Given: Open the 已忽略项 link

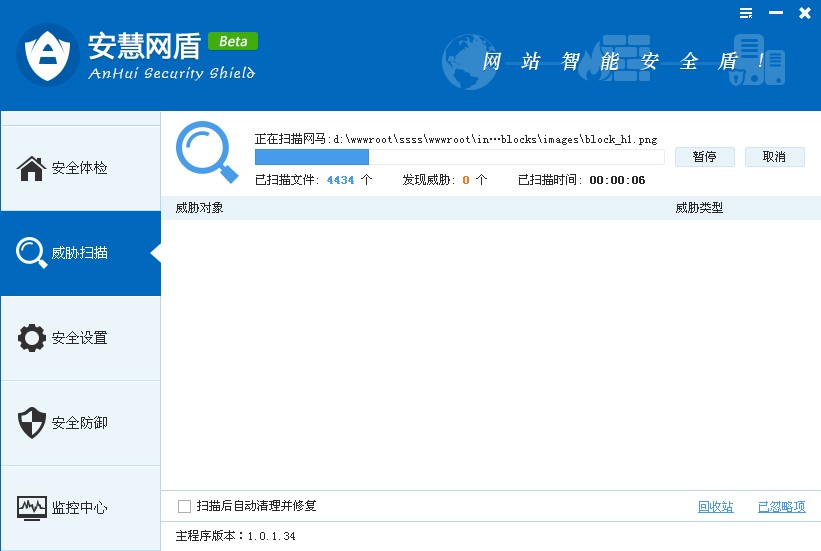Looking at the screenshot, I should point(781,506).
